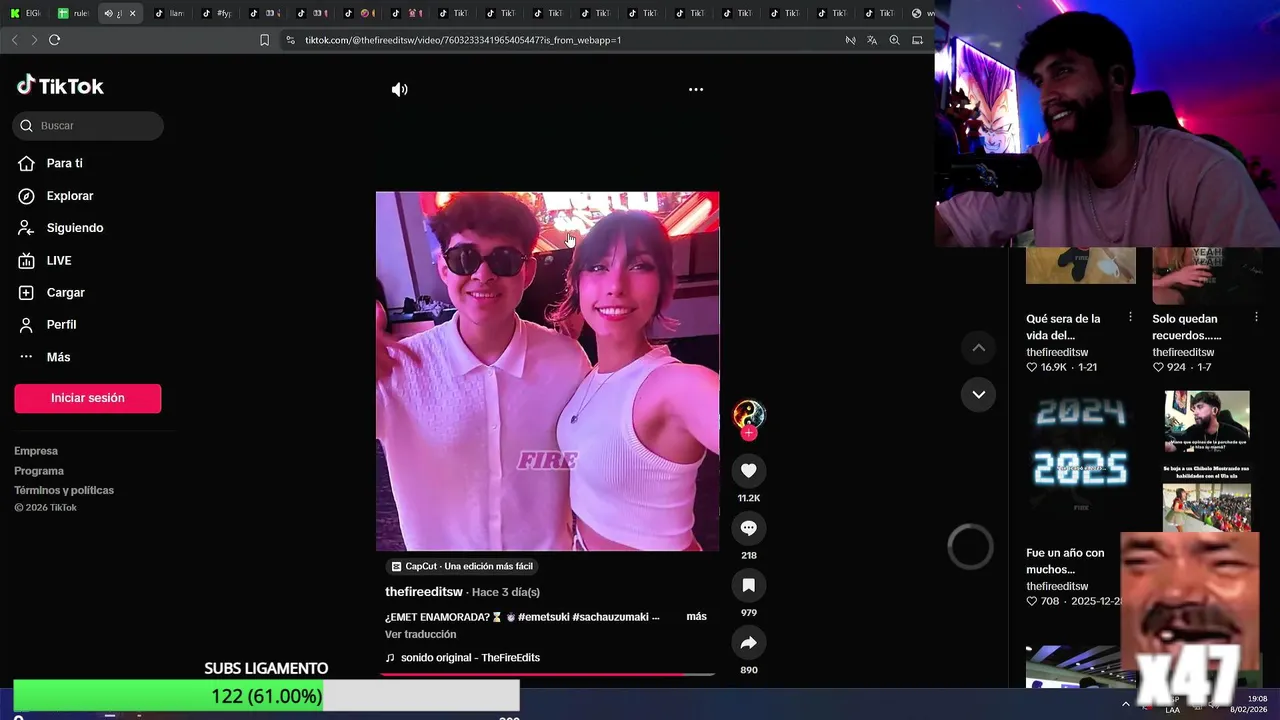The width and height of the screenshot is (1280, 720).
Task: Click Ver traducción
Action: point(420,634)
